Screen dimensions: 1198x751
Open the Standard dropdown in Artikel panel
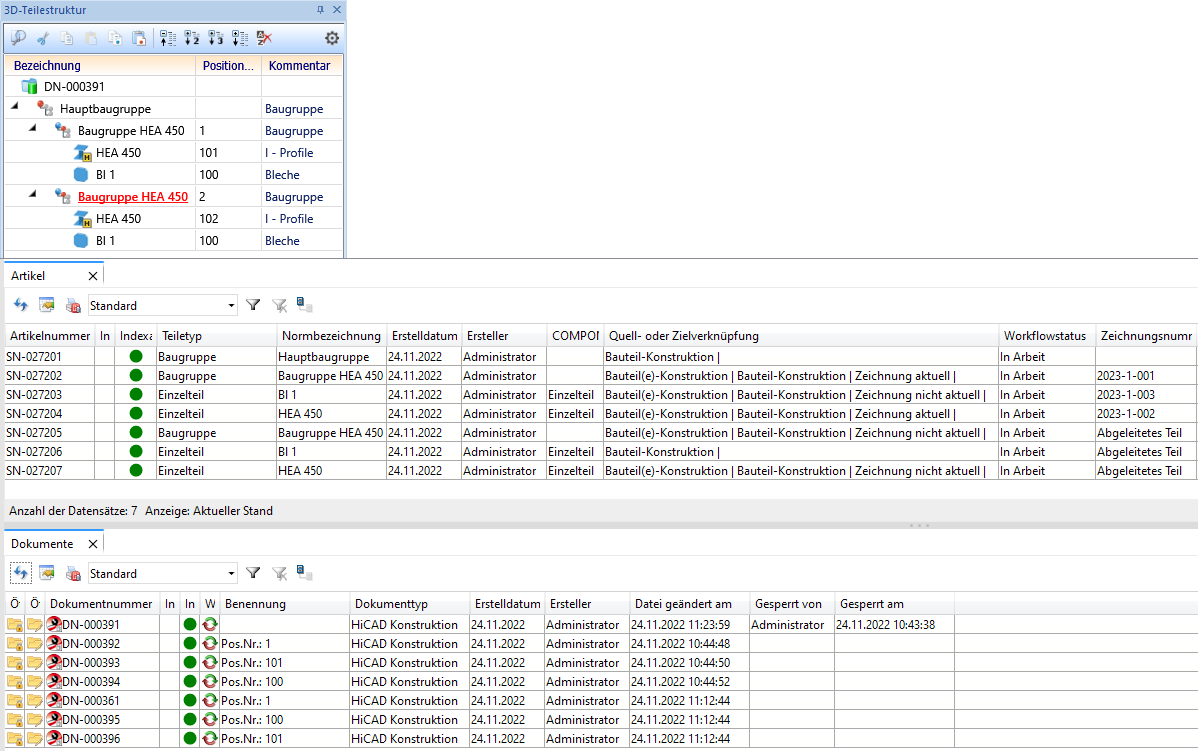point(232,306)
